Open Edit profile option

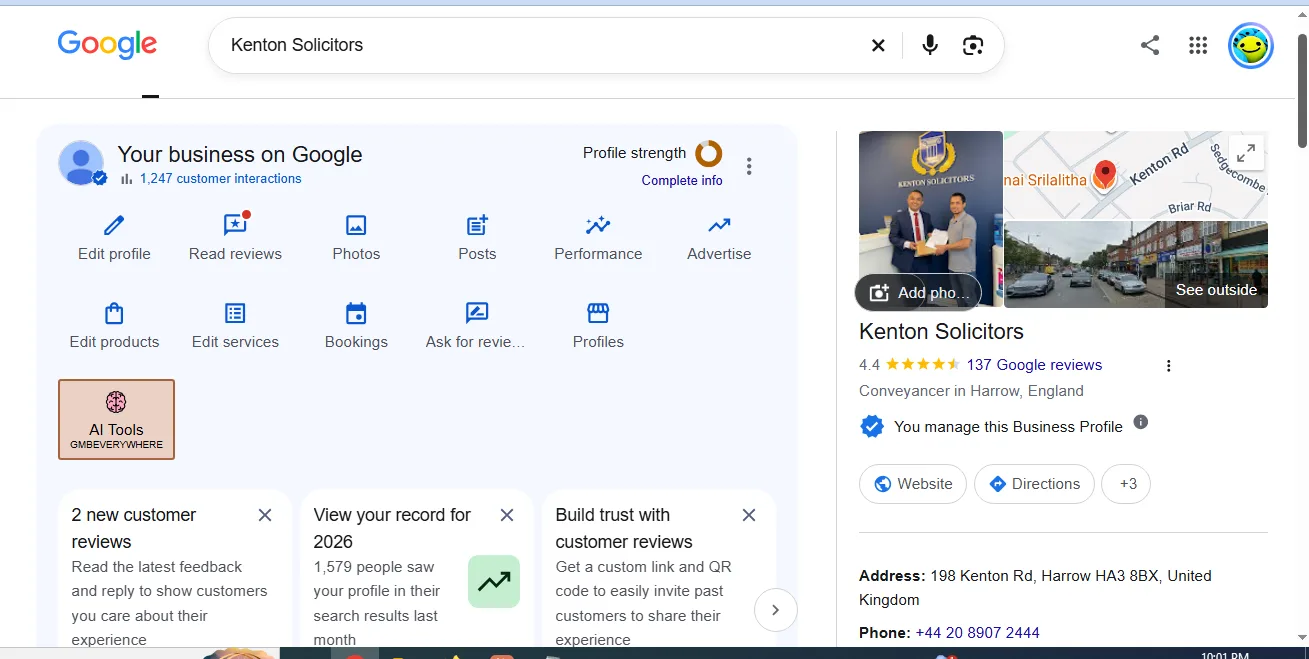coord(114,238)
